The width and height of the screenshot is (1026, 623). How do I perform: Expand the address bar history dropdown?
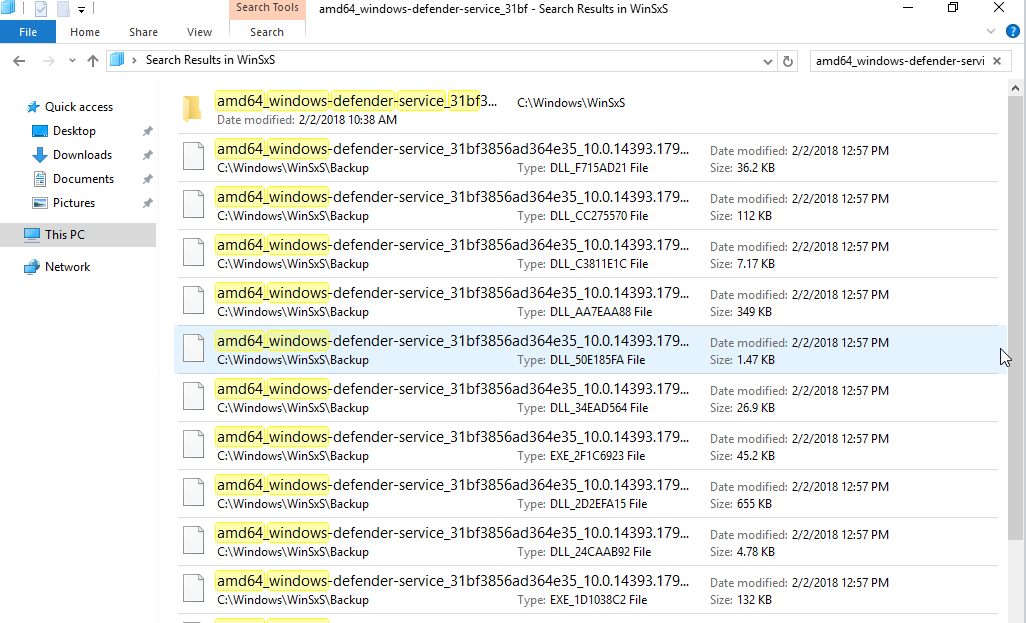(768, 62)
